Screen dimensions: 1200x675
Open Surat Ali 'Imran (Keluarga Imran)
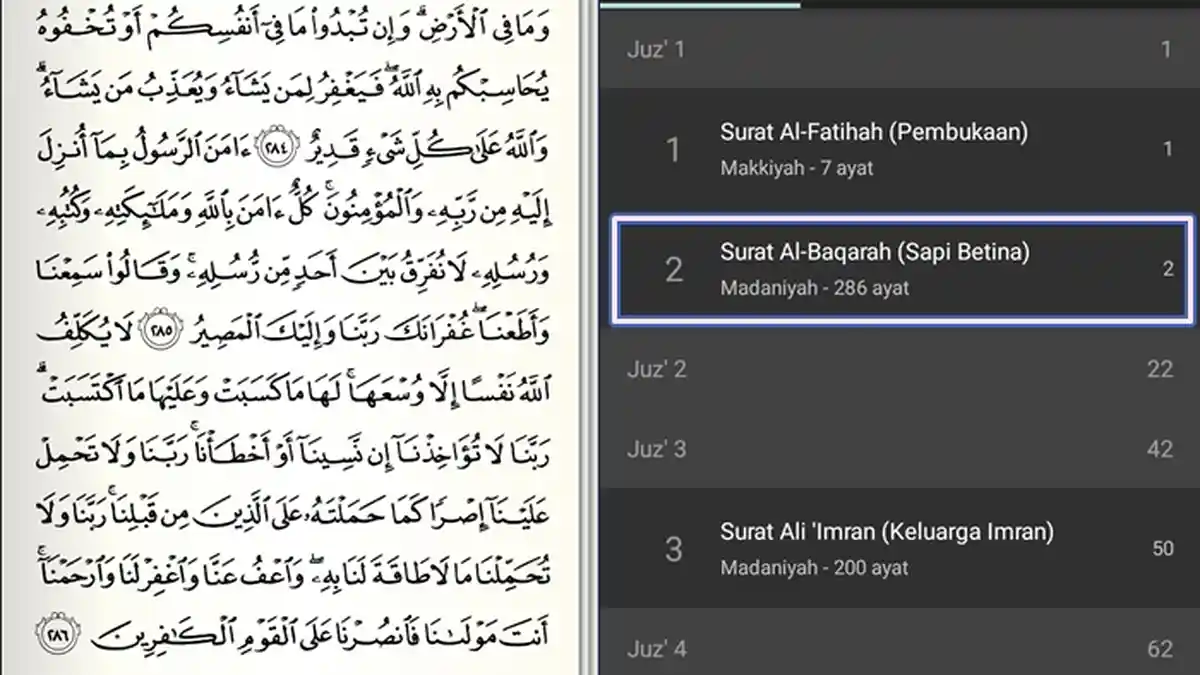899,548
